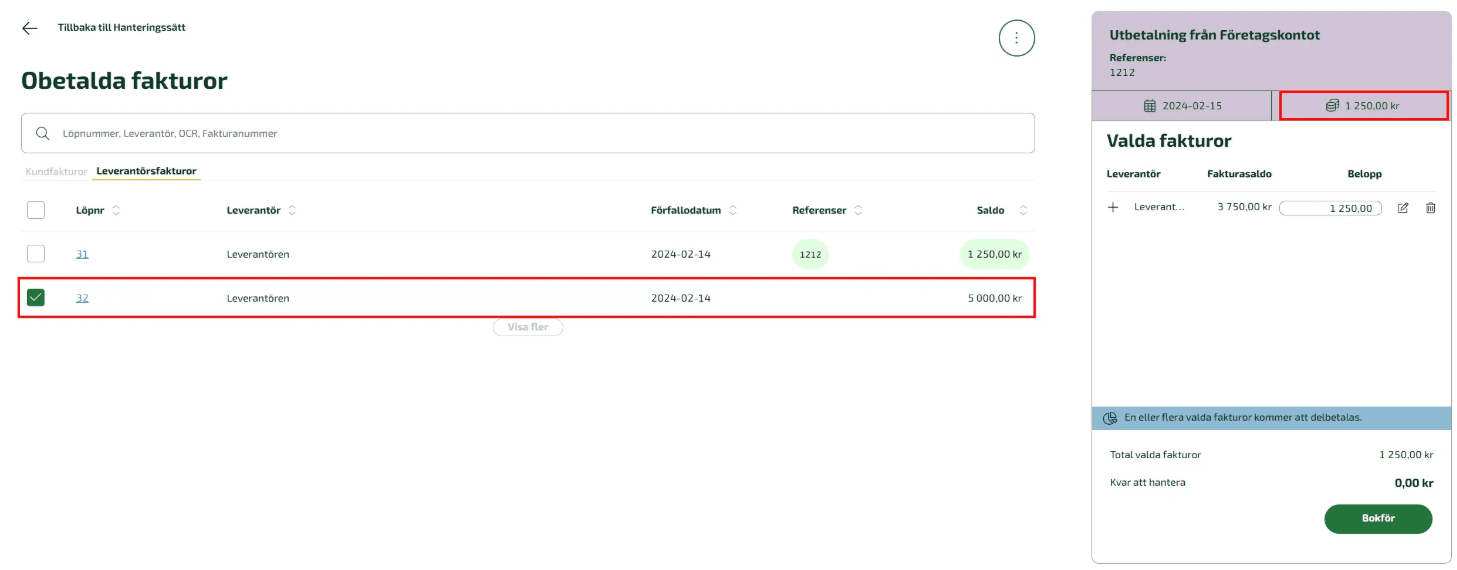Open the three-dot more options menu
Image resolution: width=1457 pixels, height=570 pixels.
coord(1016,38)
